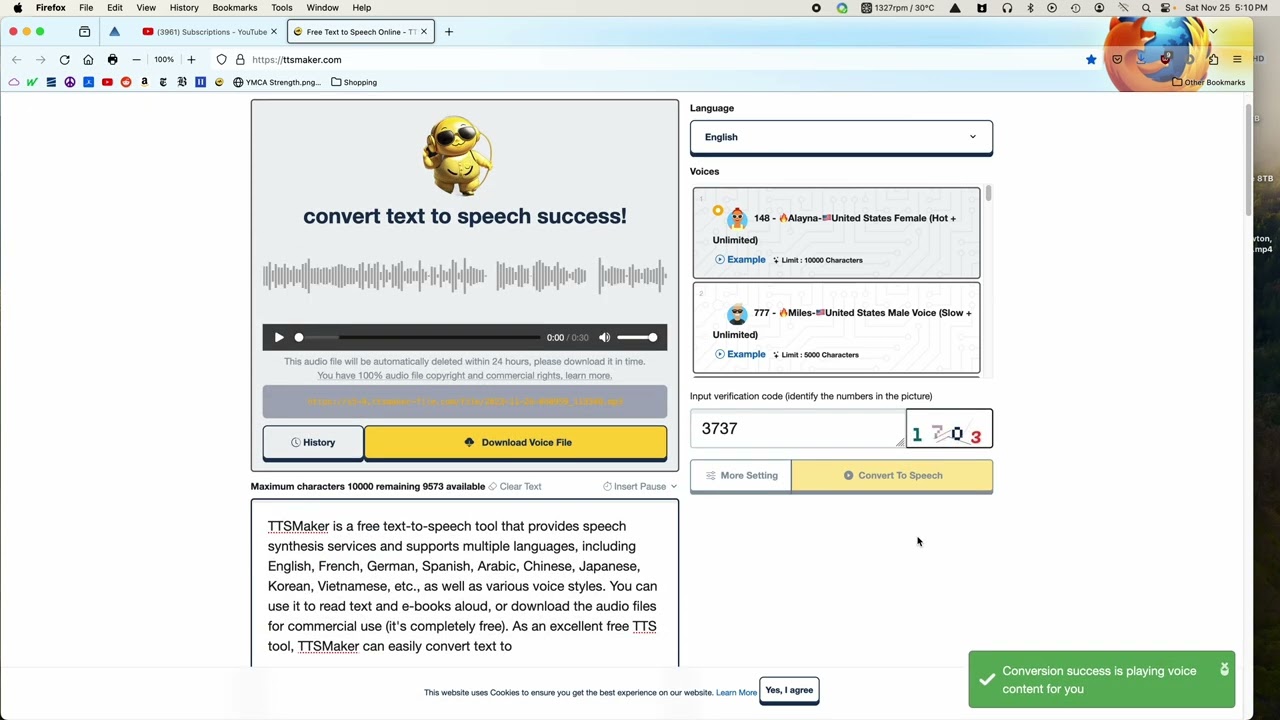Click the mute speaker icon in audio player
Image resolution: width=1280 pixels, height=720 pixels.
click(x=604, y=337)
